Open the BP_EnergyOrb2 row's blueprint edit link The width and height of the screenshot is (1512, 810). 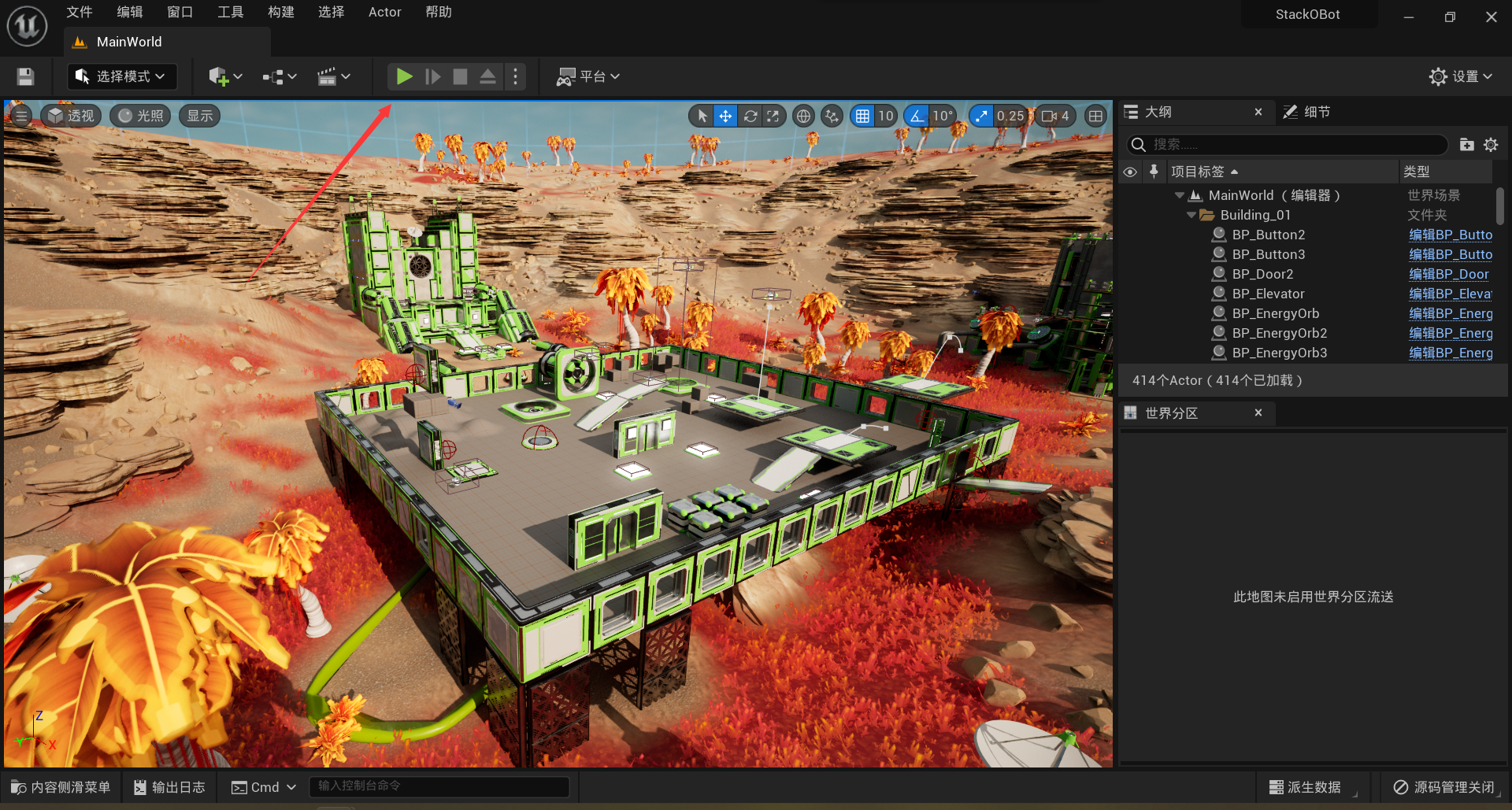coord(1451,333)
